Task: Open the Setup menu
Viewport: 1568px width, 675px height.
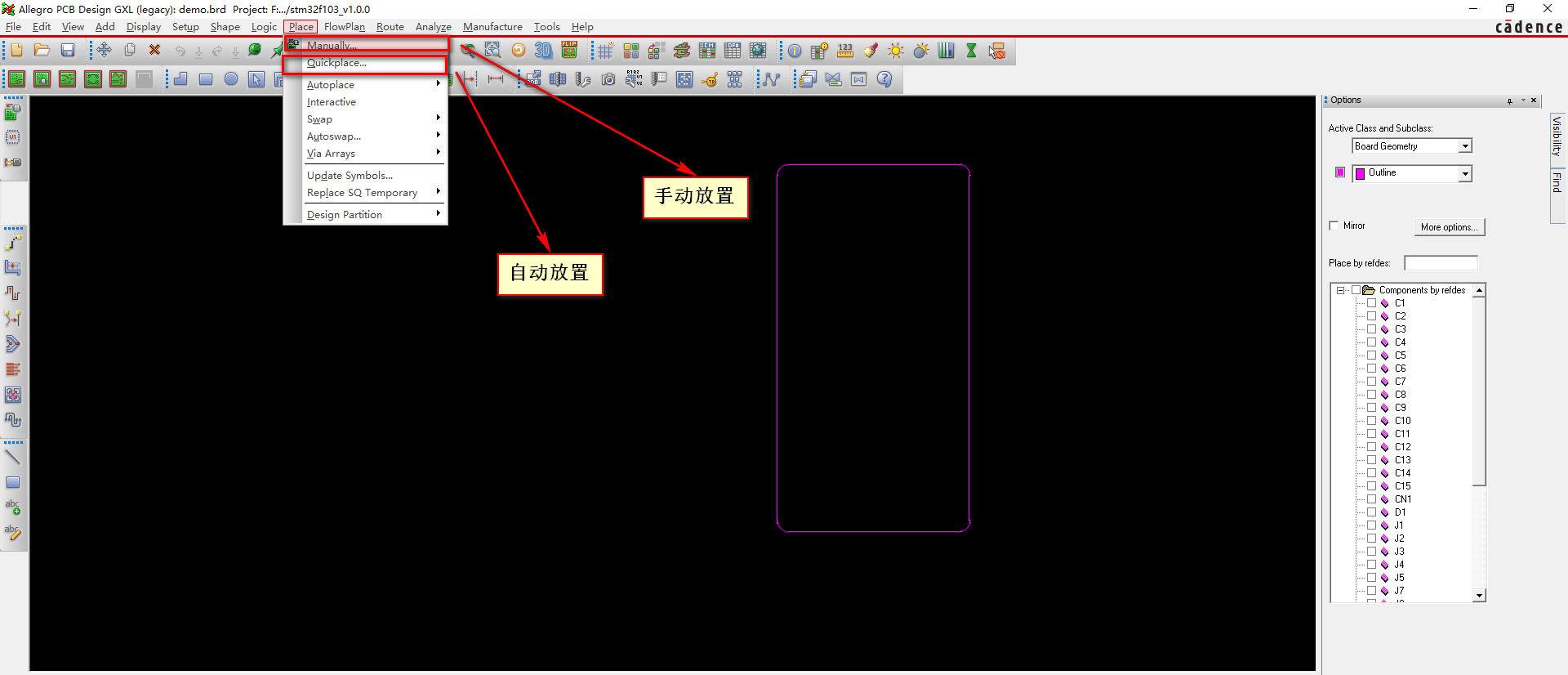Action: (185, 27)
